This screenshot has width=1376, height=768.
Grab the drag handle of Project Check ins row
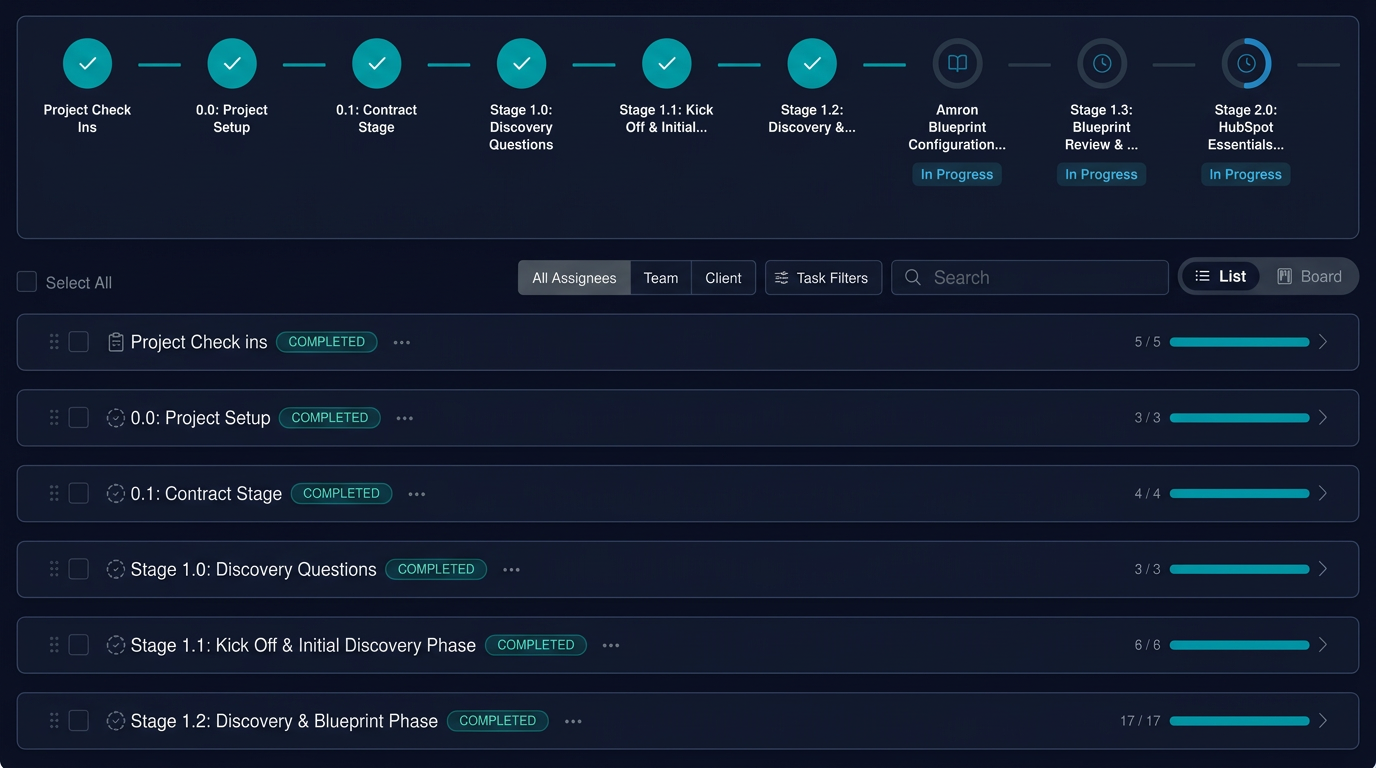[x=54, y=342]
